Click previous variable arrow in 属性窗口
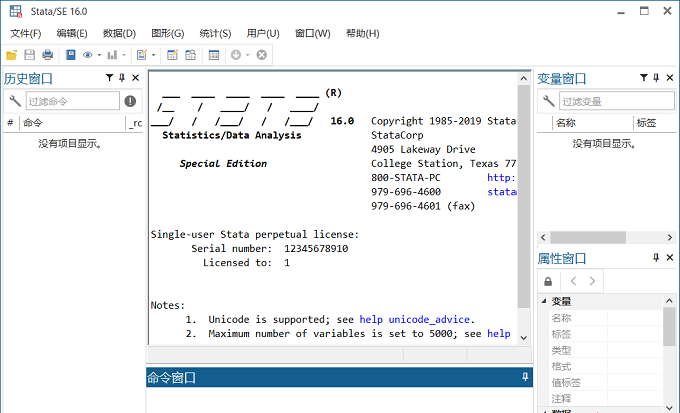Image resolution: width=680 pixels, height=413 pixels. point(573,281)
